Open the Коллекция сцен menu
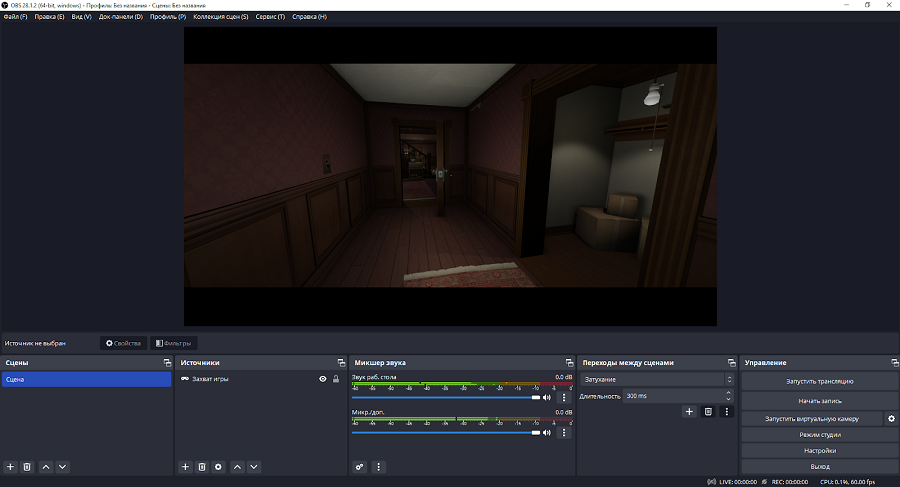The image size is (900, 487). click(220, 17)
